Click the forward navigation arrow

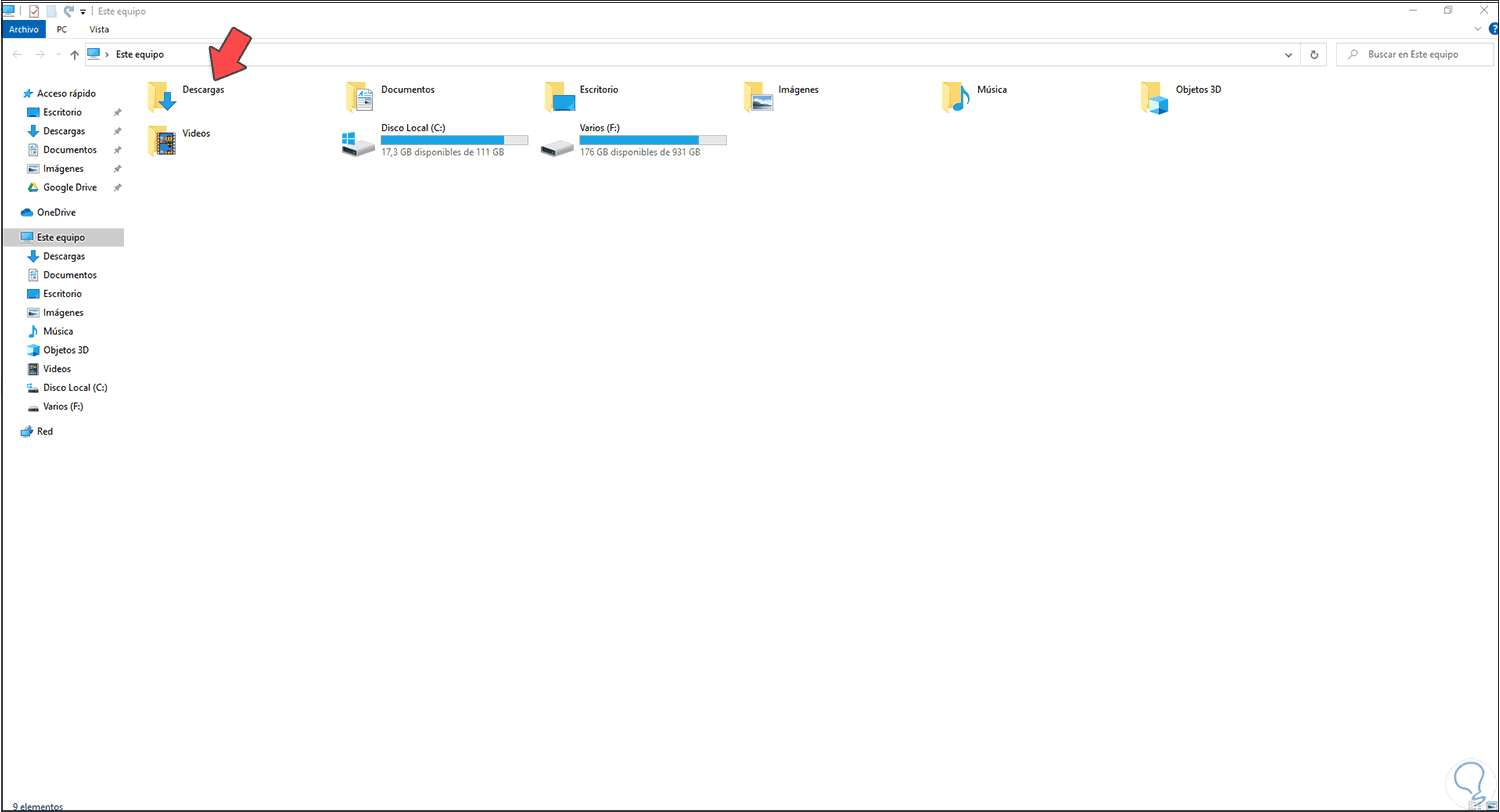tap(40, 54)
